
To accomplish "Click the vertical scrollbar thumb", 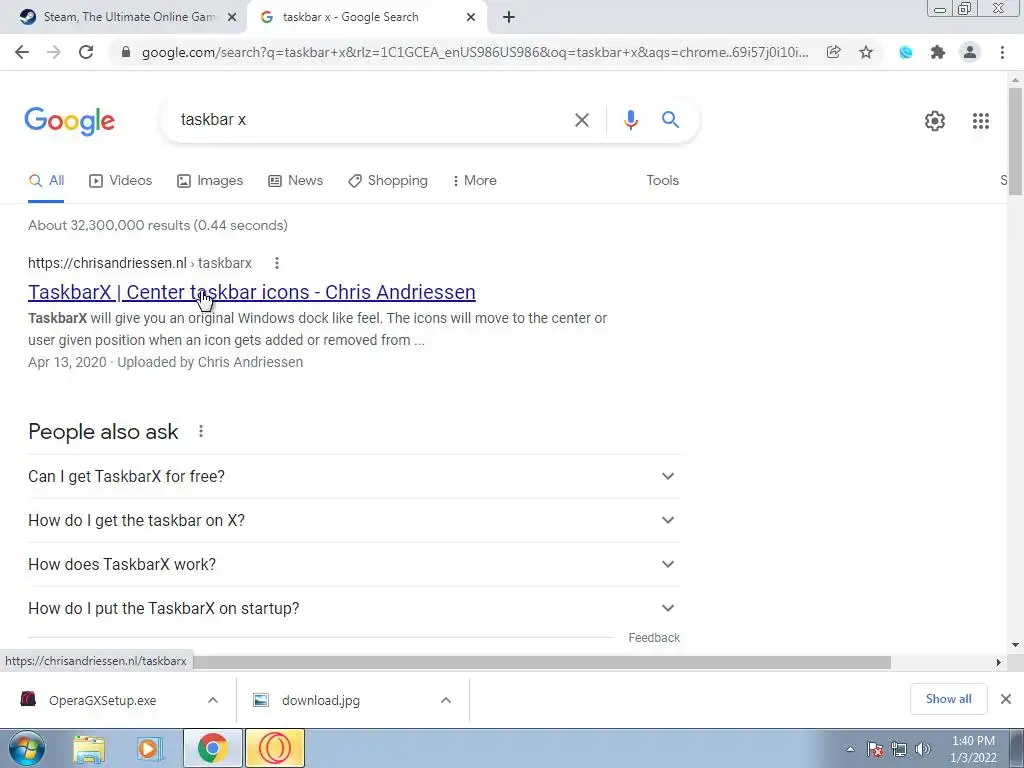I will [1015, 140].
